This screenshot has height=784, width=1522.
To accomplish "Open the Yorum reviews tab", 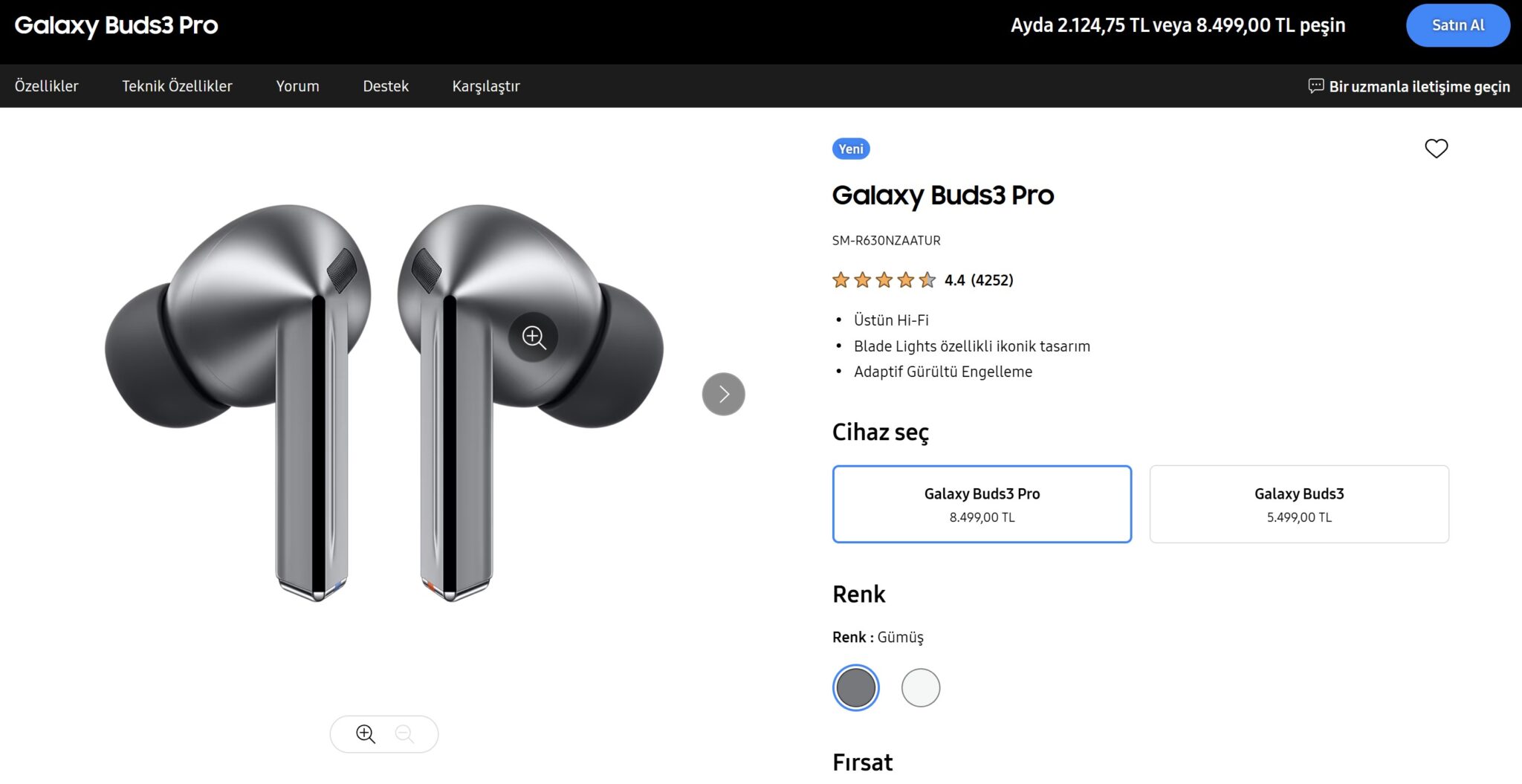I will 297,86.
